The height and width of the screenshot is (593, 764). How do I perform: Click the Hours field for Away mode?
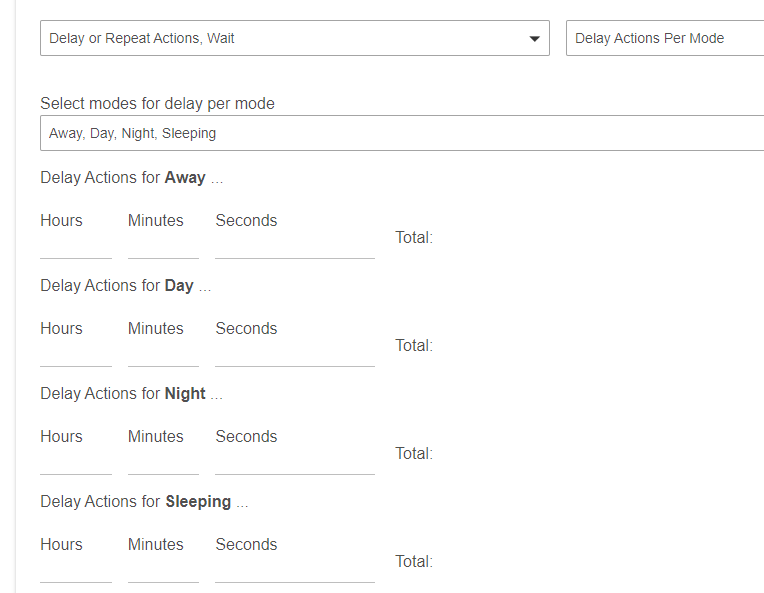pyautogui.click(x=75, y=246)
